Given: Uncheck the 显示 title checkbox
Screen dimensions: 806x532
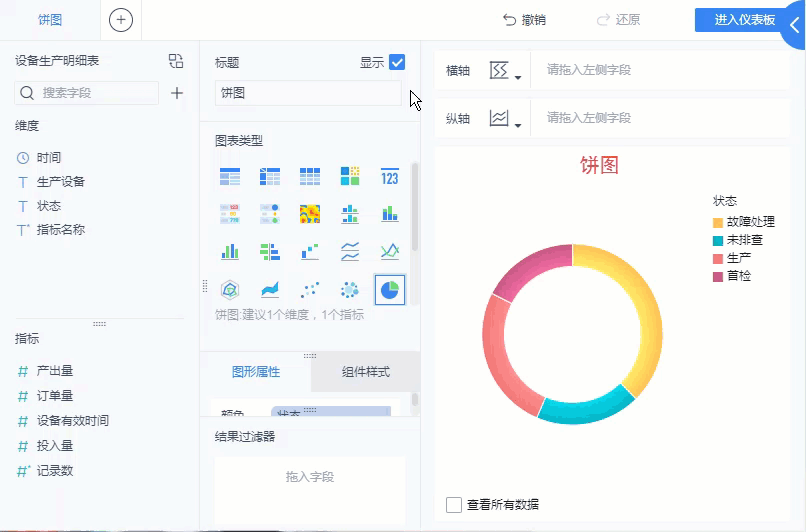Looking at the screenshot, I should 397,62.
